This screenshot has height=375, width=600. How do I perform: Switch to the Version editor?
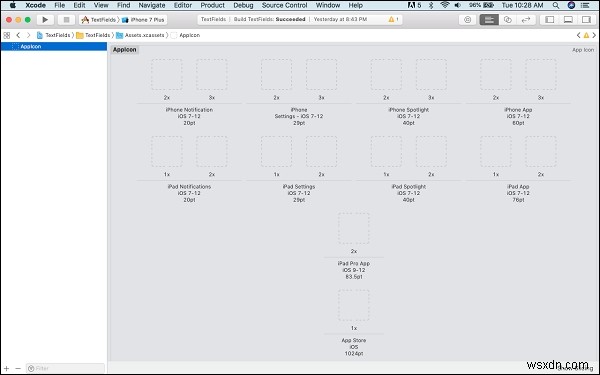(x=526, y=20)
